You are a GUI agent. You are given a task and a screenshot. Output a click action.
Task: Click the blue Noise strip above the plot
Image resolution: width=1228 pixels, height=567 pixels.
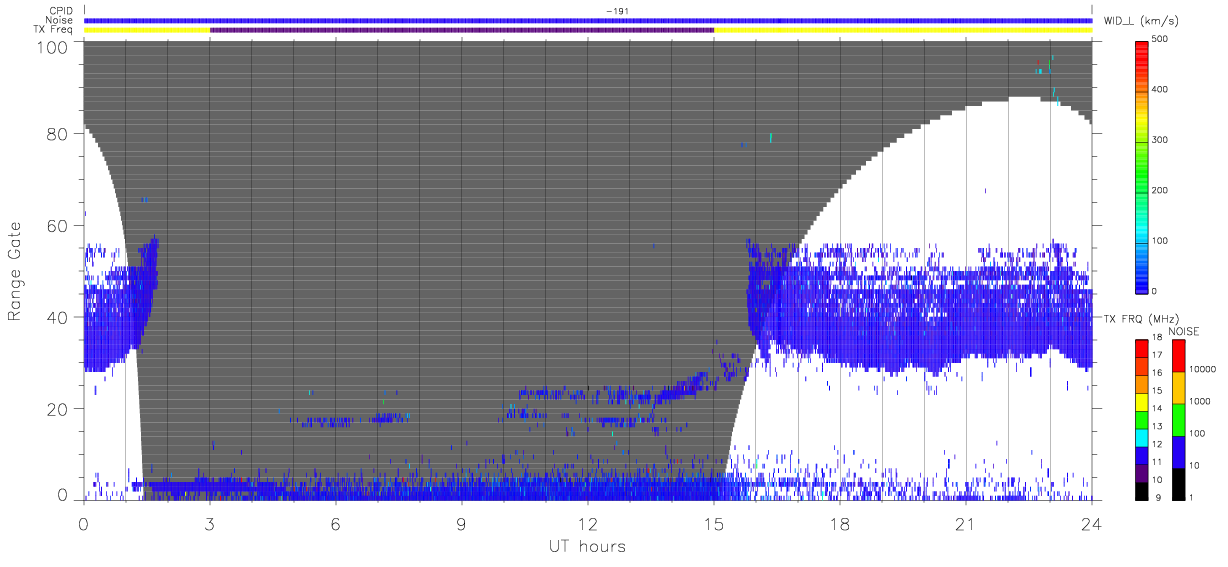click(x=588, y=20)
